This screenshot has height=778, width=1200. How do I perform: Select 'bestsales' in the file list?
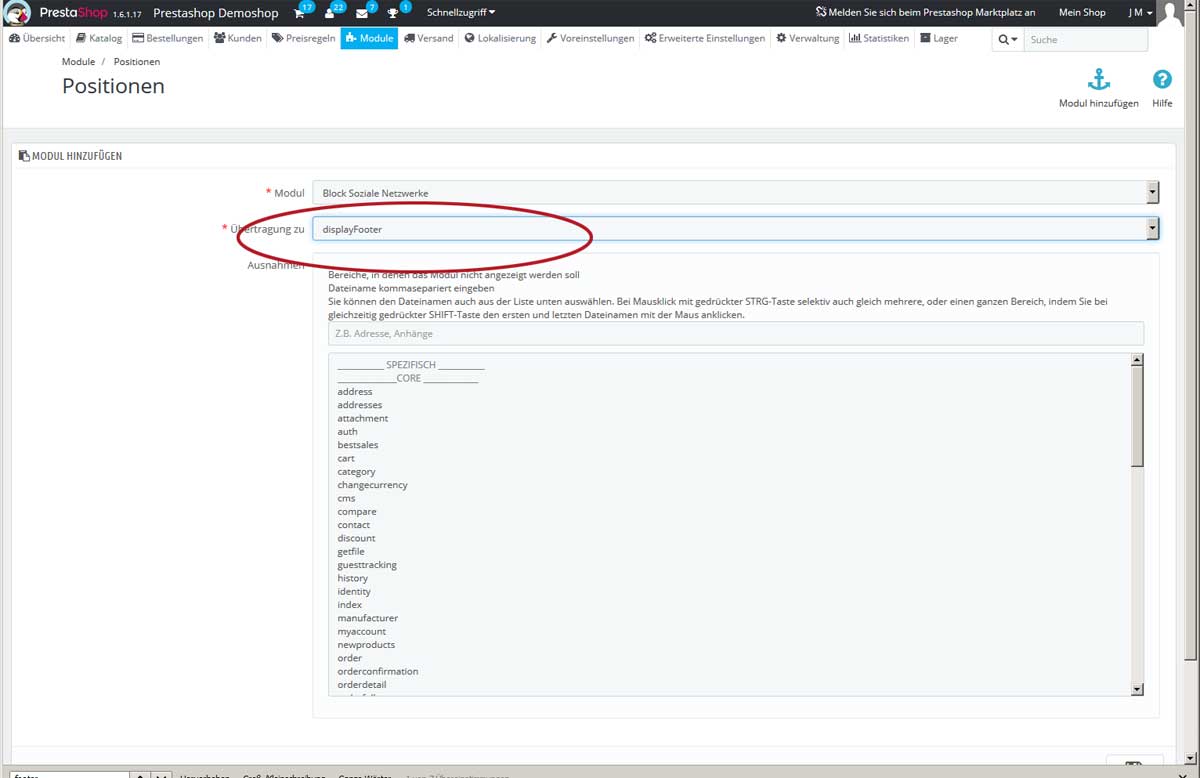coord(358,445)
